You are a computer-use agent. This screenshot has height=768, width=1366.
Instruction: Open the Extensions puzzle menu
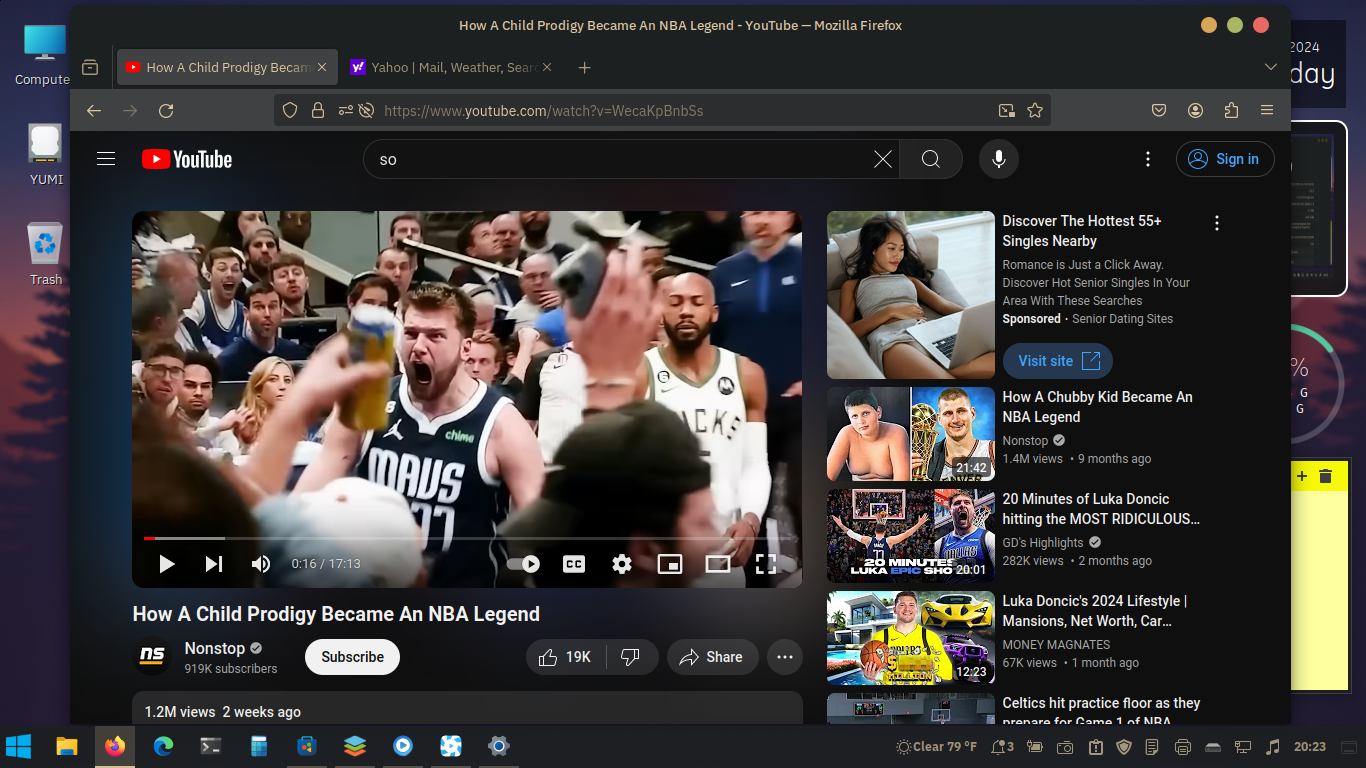(x=1231, y=110)
